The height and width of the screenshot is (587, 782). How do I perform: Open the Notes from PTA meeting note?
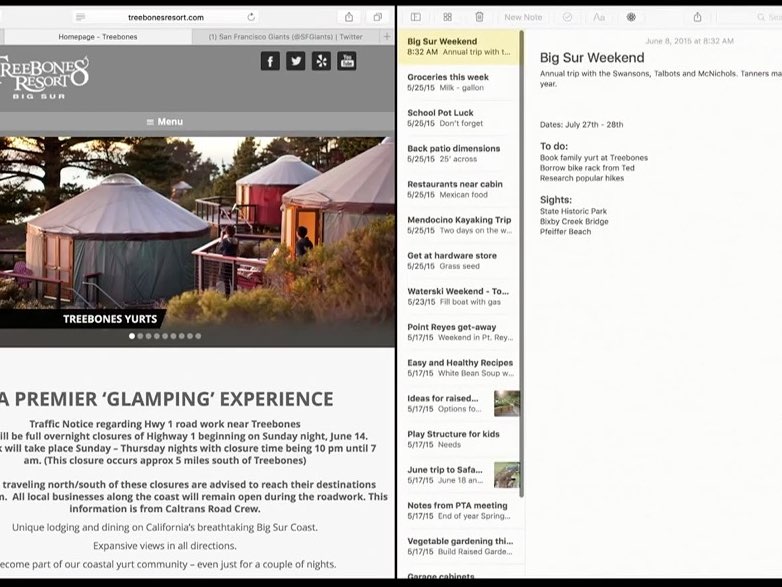(459, 511)
